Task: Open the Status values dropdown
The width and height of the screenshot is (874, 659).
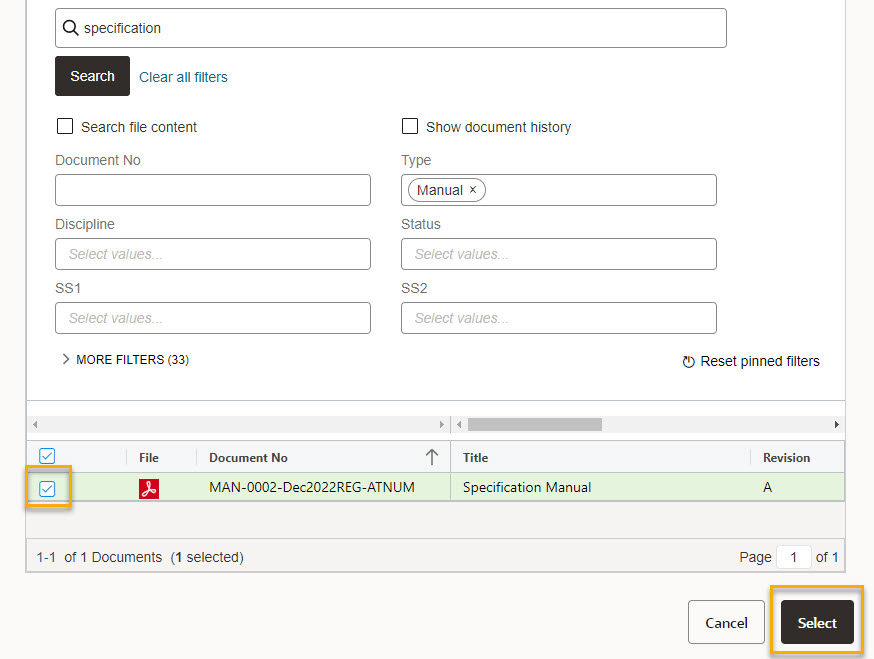Action: (x=559, y=254)
